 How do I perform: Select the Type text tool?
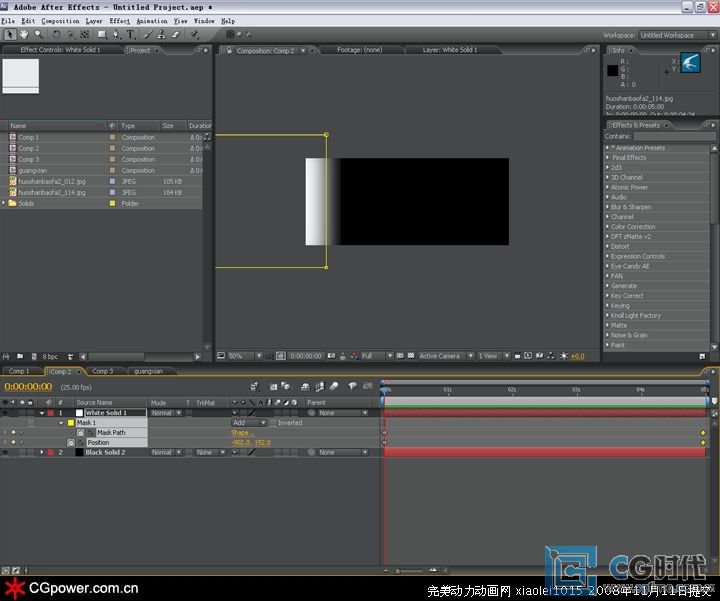click(131, 34)
